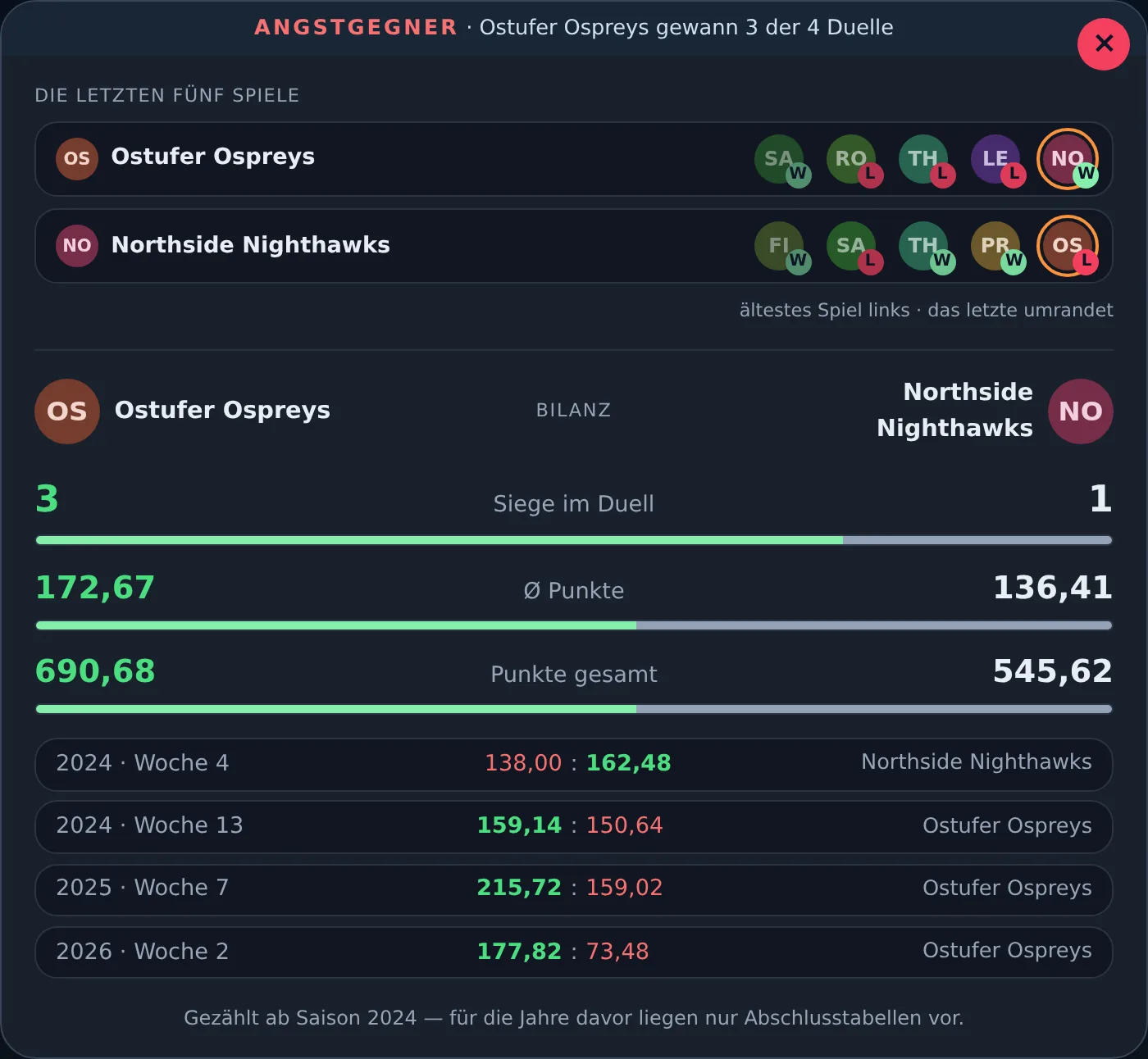
Task: Click winner Northside Nighthawks in Woche 4 row
Action: [x=977, y=762]
